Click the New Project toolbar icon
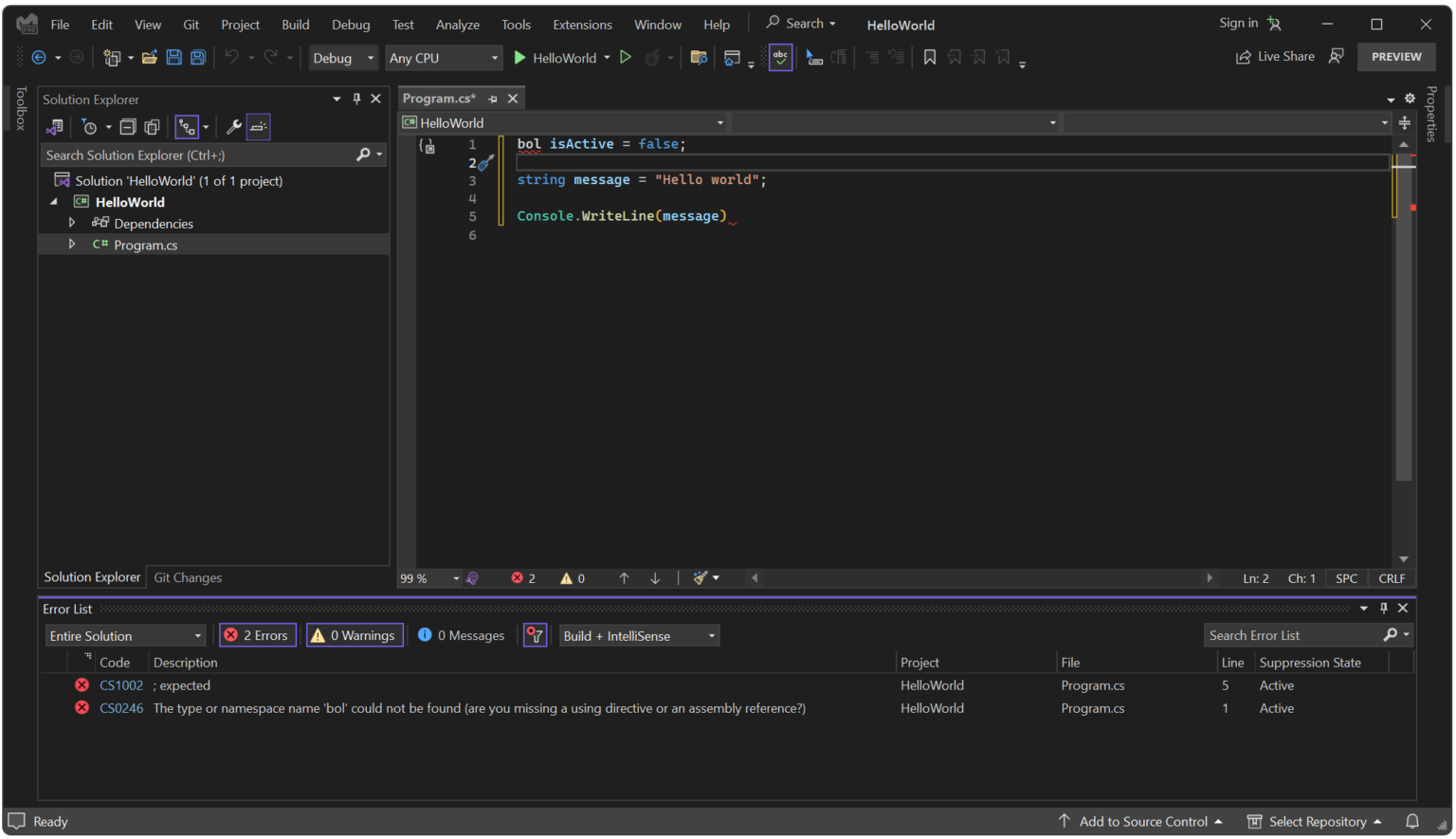1456x839 pixels. (111, 57)
